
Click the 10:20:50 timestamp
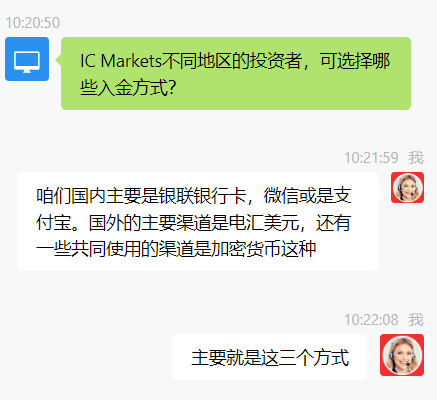pyautogui.click(x=33, y=23)
